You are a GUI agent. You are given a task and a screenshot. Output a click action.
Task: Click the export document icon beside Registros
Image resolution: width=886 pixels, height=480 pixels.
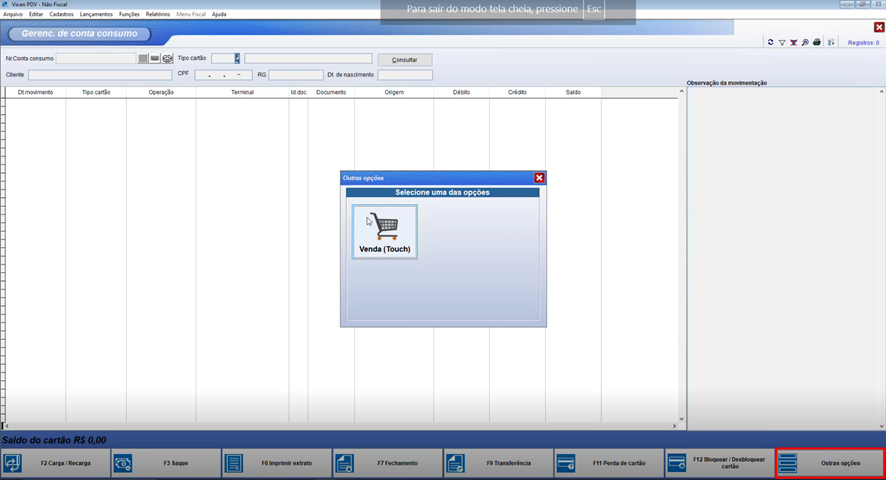(x=831, y=42)
